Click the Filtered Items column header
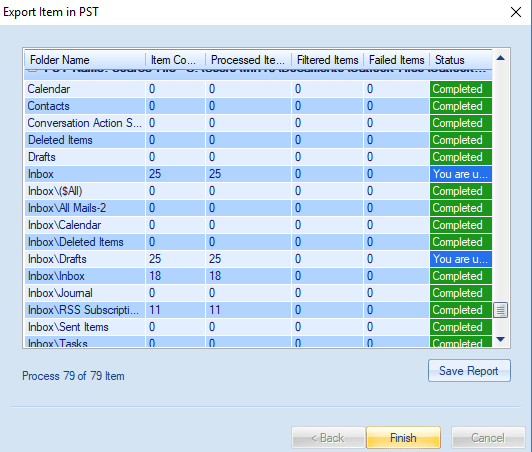The image size is (532, 452). (x=327, y=60)
